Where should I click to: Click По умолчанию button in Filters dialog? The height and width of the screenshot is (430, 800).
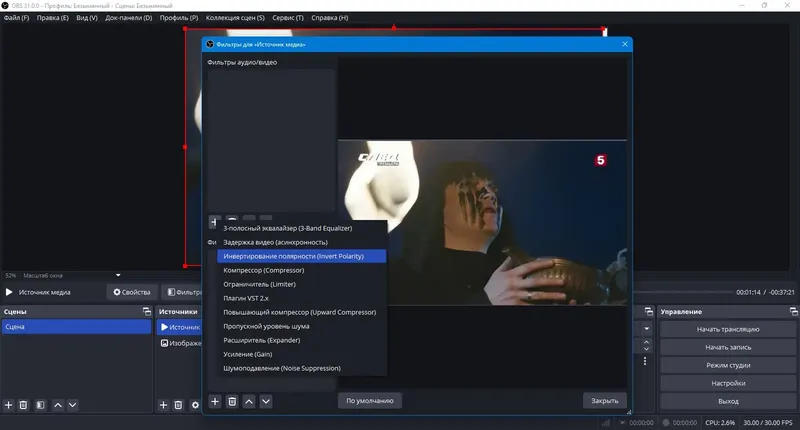pos(370,401)
